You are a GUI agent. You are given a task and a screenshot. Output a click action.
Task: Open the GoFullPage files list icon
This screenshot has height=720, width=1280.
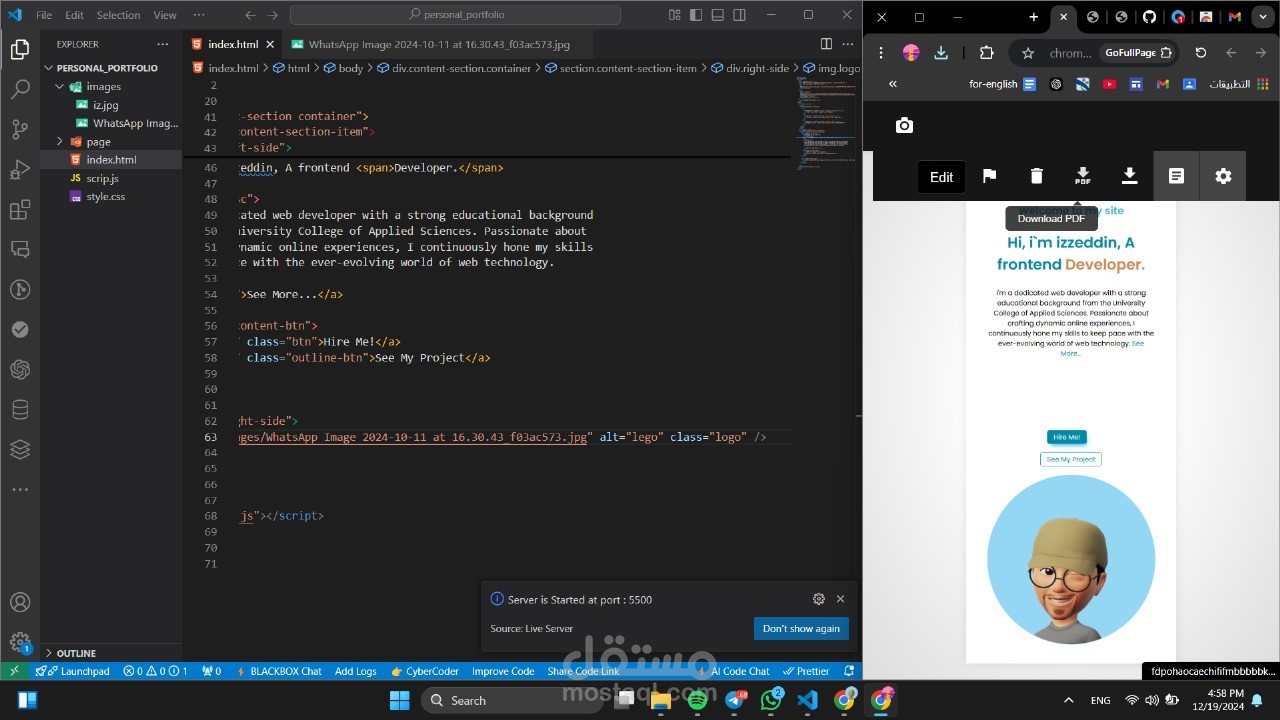1176,176
